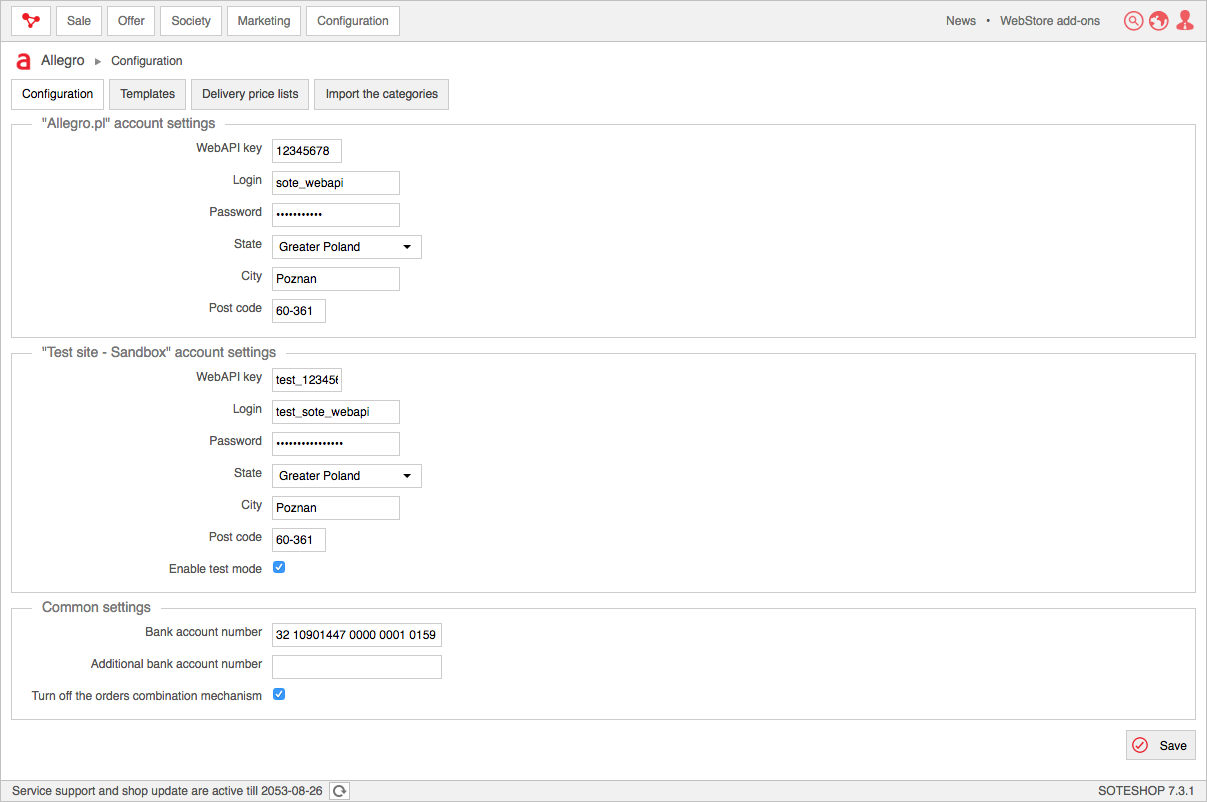Click Bank account number field
1207x802 pixels.
click(357, 635)
